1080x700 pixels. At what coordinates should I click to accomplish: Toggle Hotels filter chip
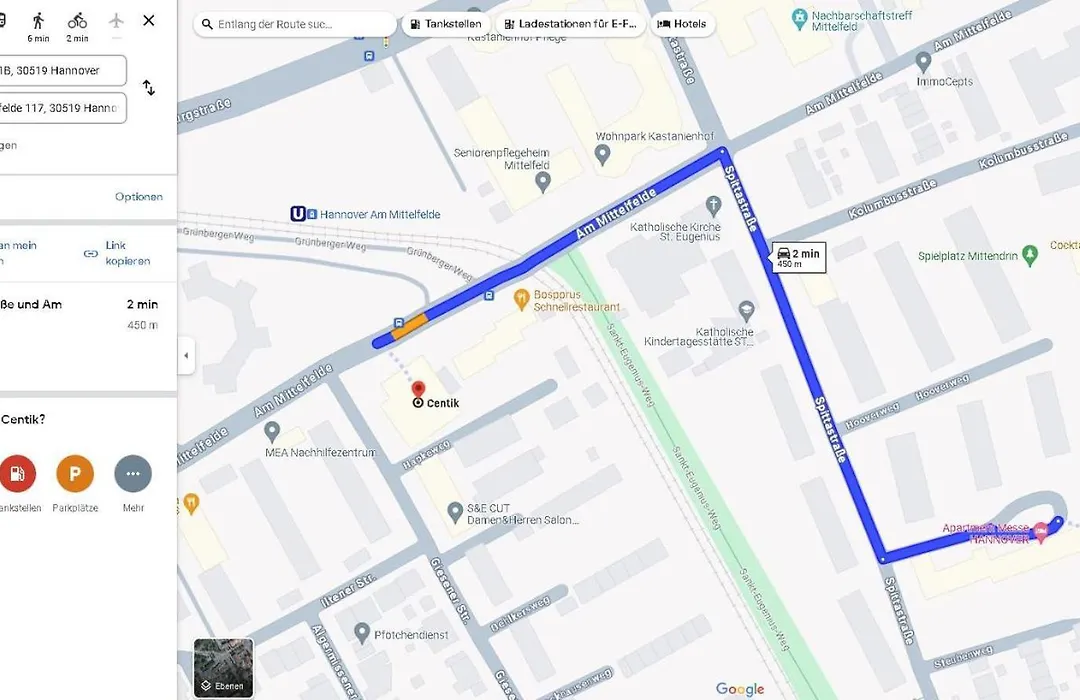point(682,24)
